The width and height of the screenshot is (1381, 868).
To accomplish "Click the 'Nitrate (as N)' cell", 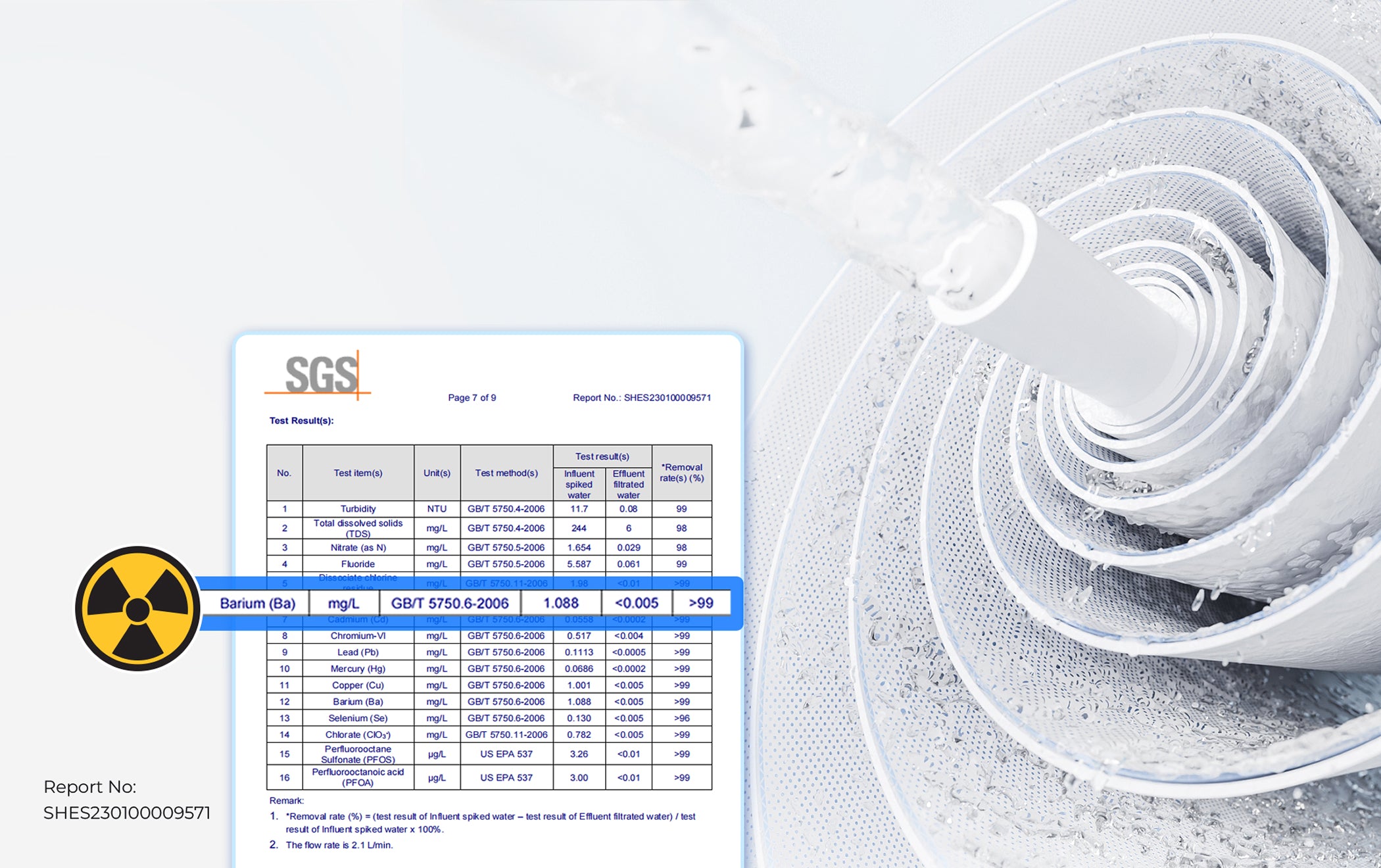I will point(358,547).
